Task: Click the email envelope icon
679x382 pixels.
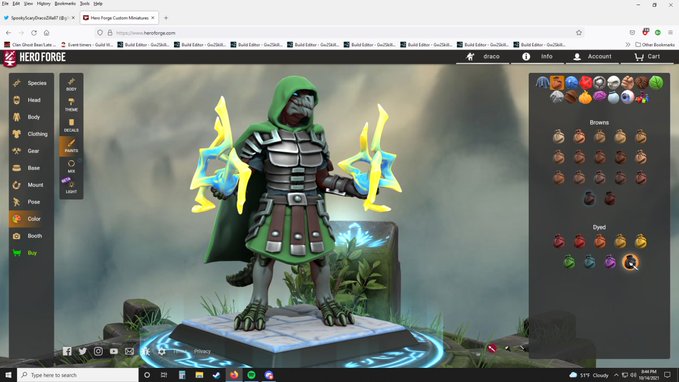Action: tap(129, 351)
